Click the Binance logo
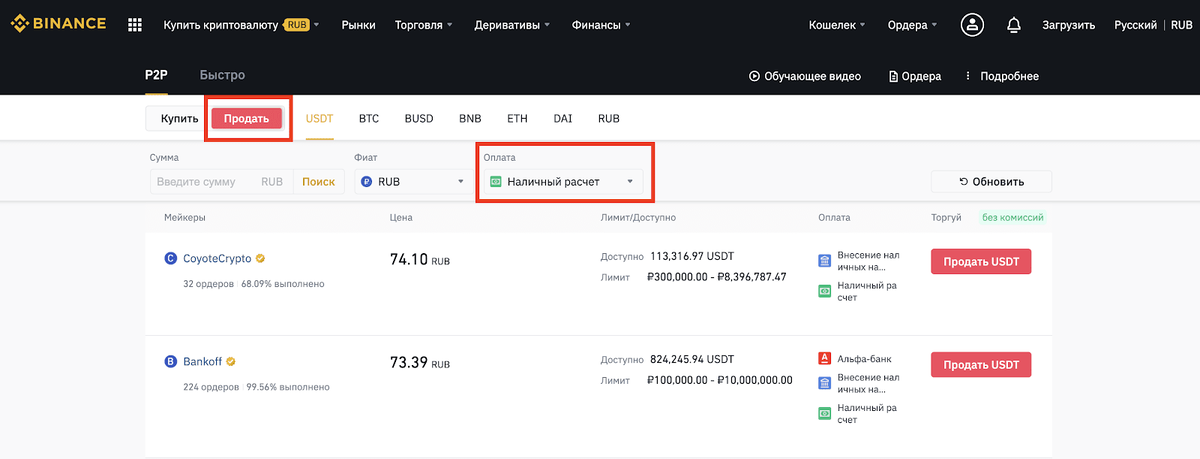 point(59,24)
